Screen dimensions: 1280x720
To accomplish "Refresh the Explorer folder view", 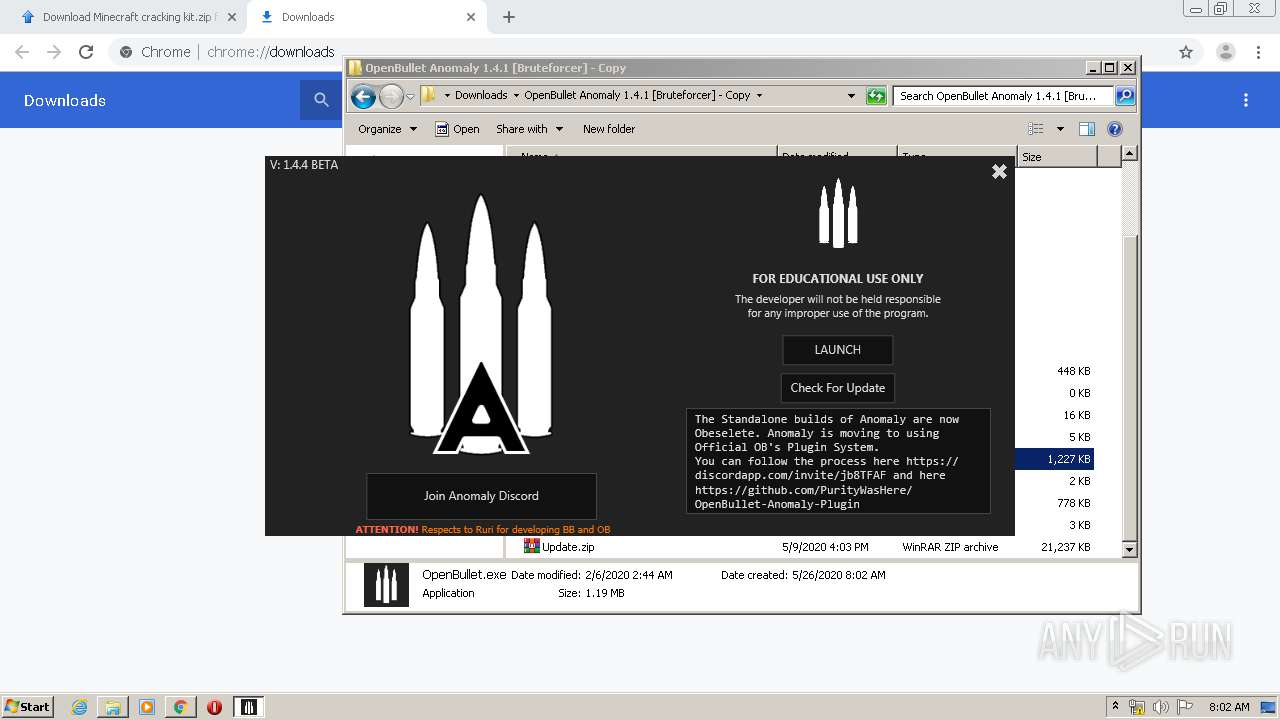I will [876, 96].
